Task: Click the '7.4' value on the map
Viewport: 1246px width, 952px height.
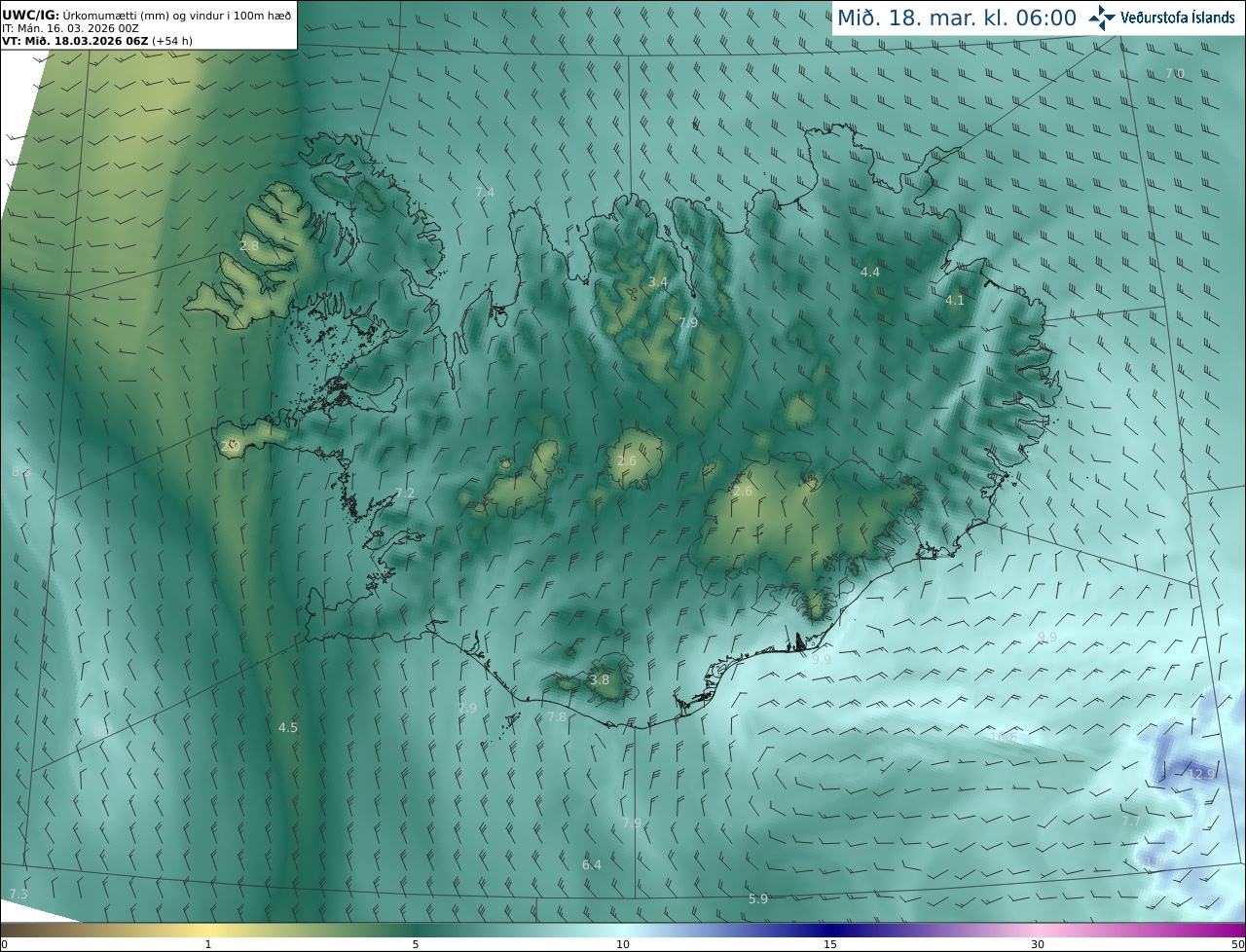Action: [485, 193]
